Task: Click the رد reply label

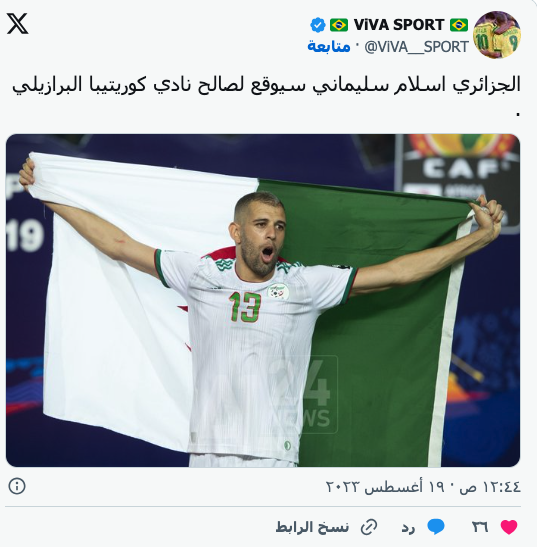Action: (408, 527)
